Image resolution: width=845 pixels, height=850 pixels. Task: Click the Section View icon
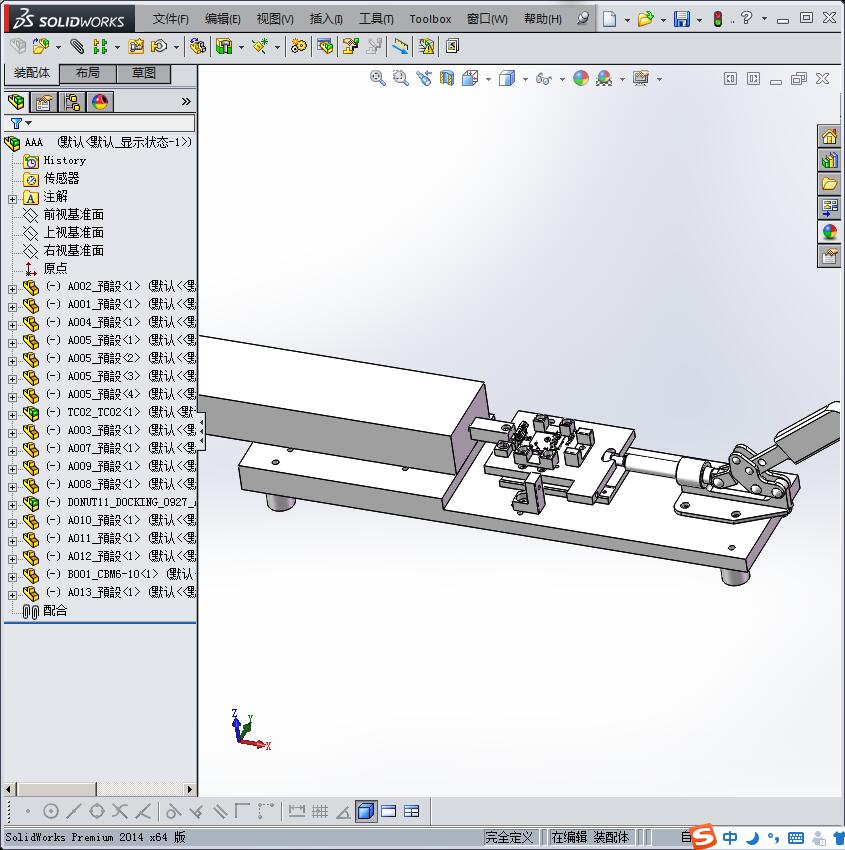447,79
